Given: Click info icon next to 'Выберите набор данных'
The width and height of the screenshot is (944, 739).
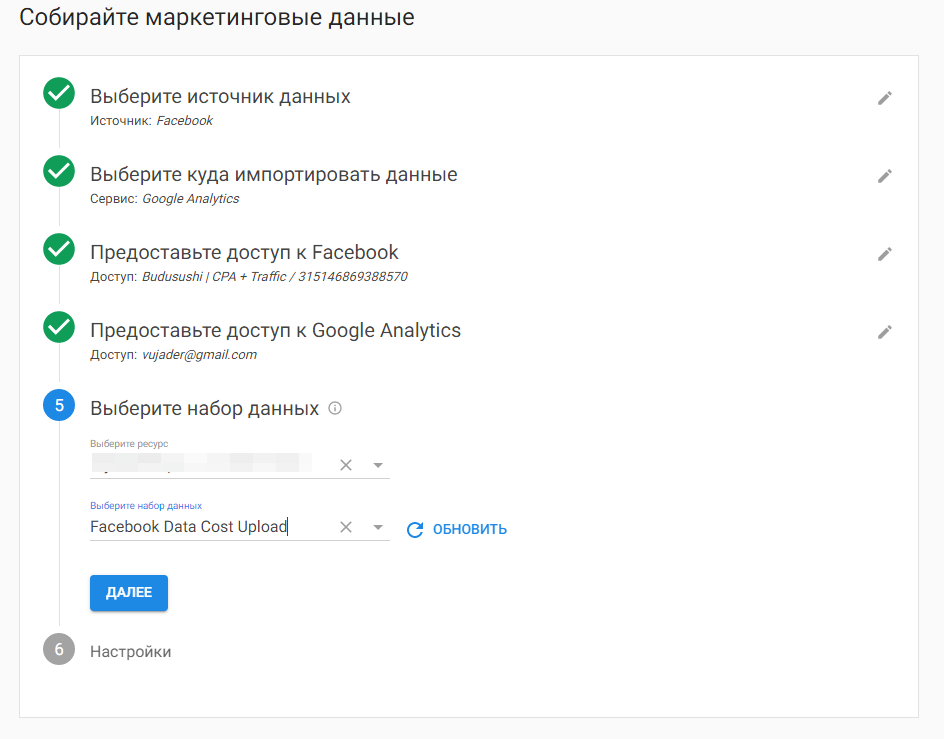Looking at the screenshot, I should (x=335, y=408).
